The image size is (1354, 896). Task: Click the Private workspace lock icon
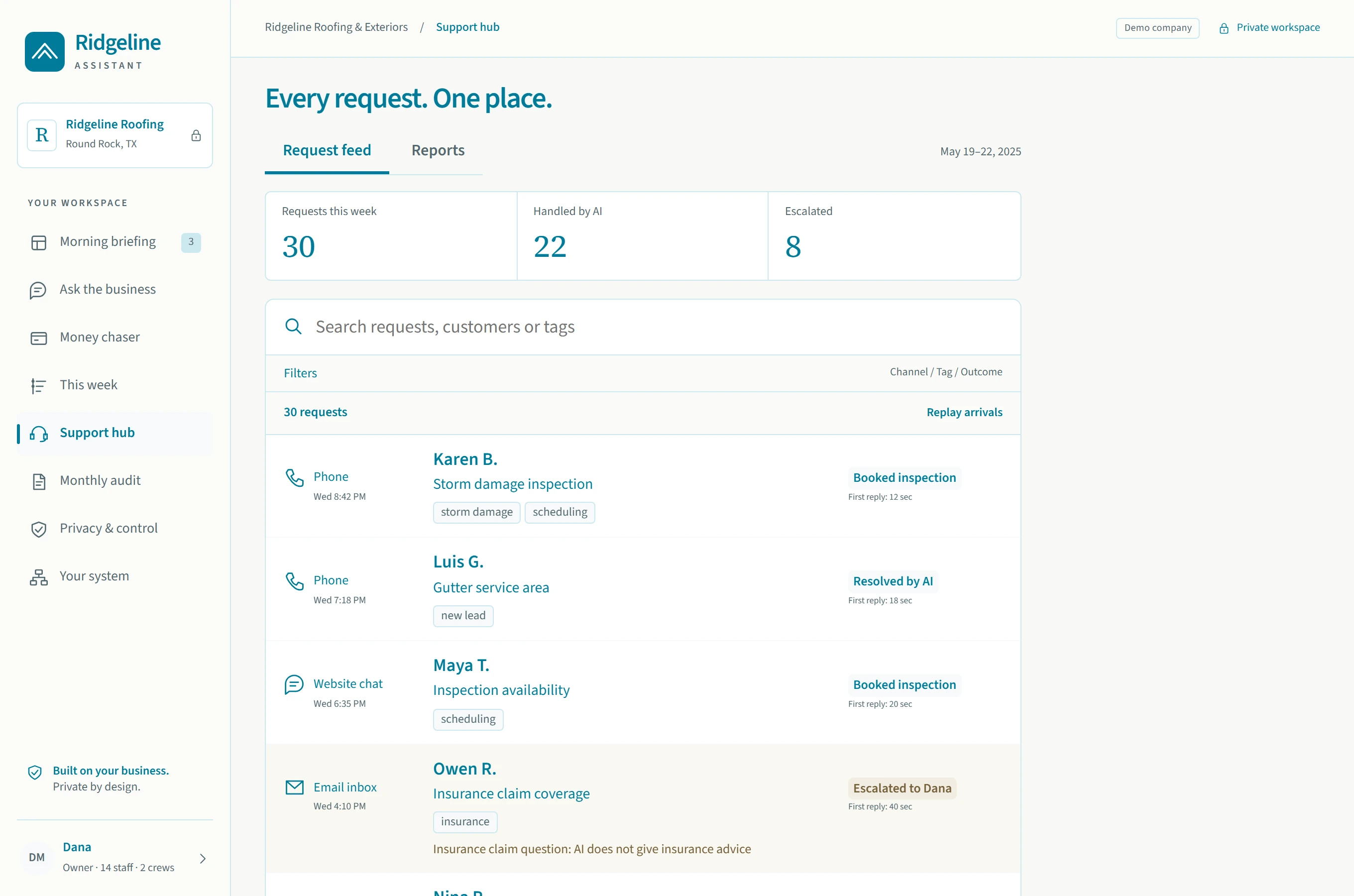tap(1224, 28)
